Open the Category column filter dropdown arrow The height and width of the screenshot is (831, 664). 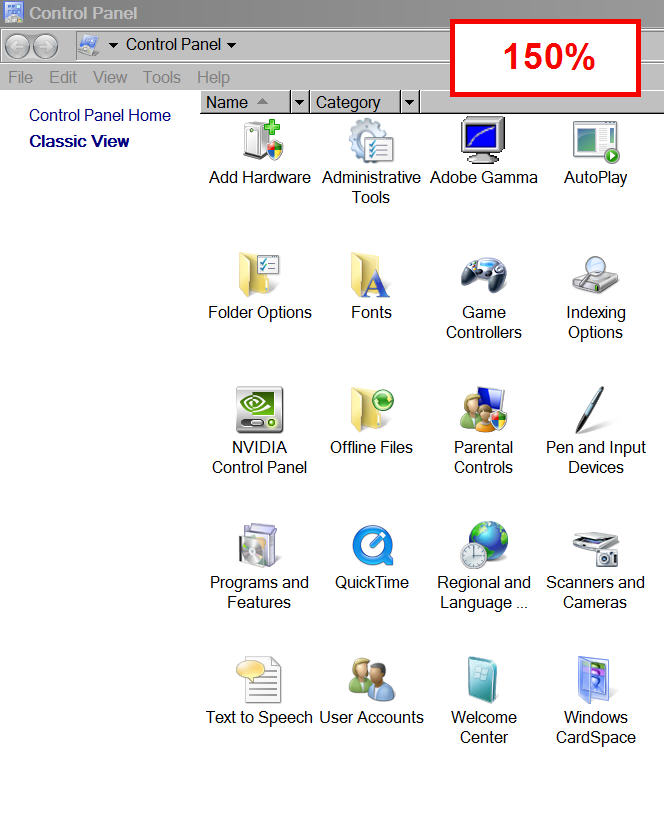(410, 102)
